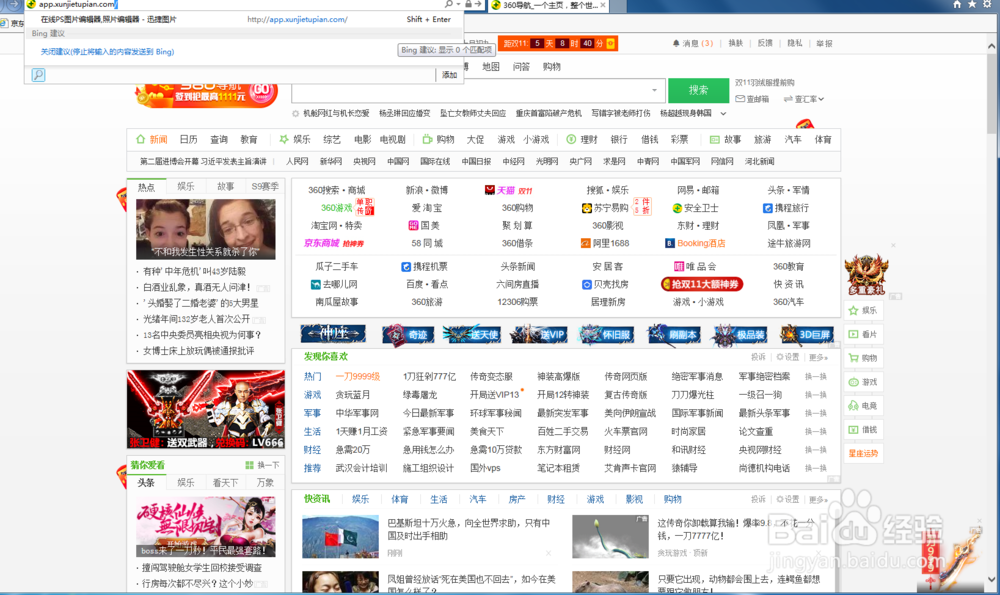Open the 看片 sidebar shortcut
The width and height of the screenshot is (1000, 595).
pyautogui.click(x=862, y=334)
